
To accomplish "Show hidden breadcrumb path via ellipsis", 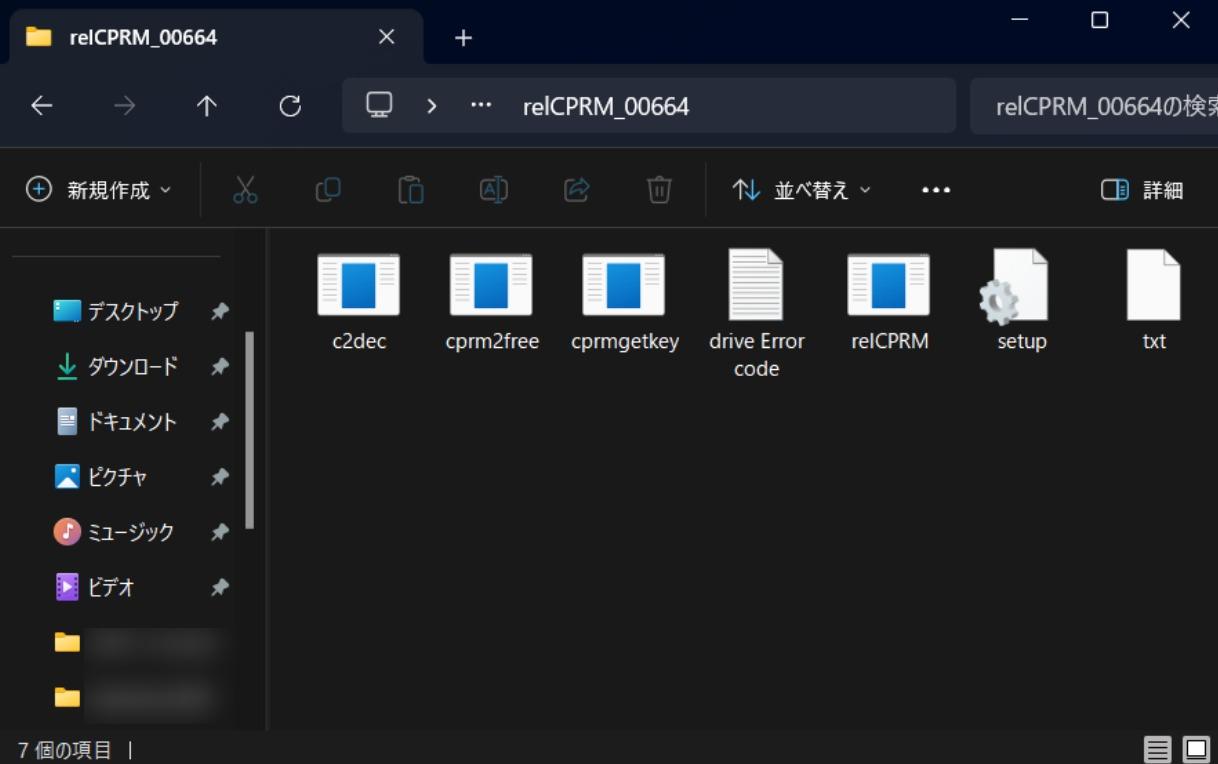I will pyautogui.click(x=481, y=105).
